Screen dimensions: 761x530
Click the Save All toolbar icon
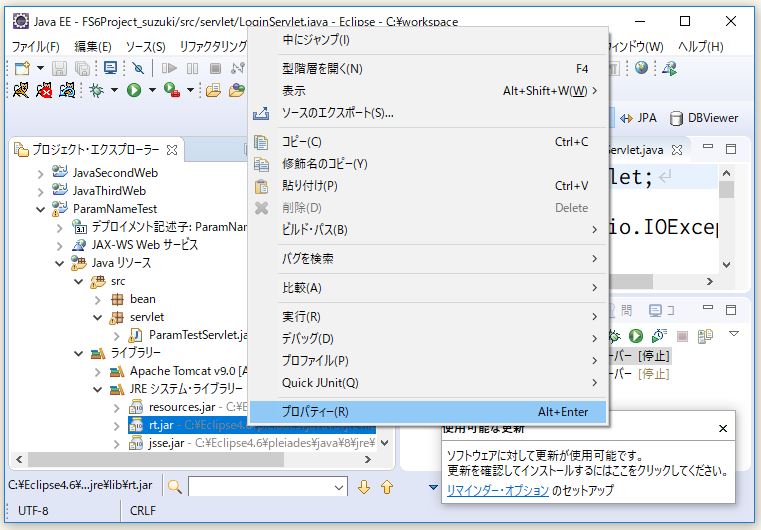coord(83,68)
